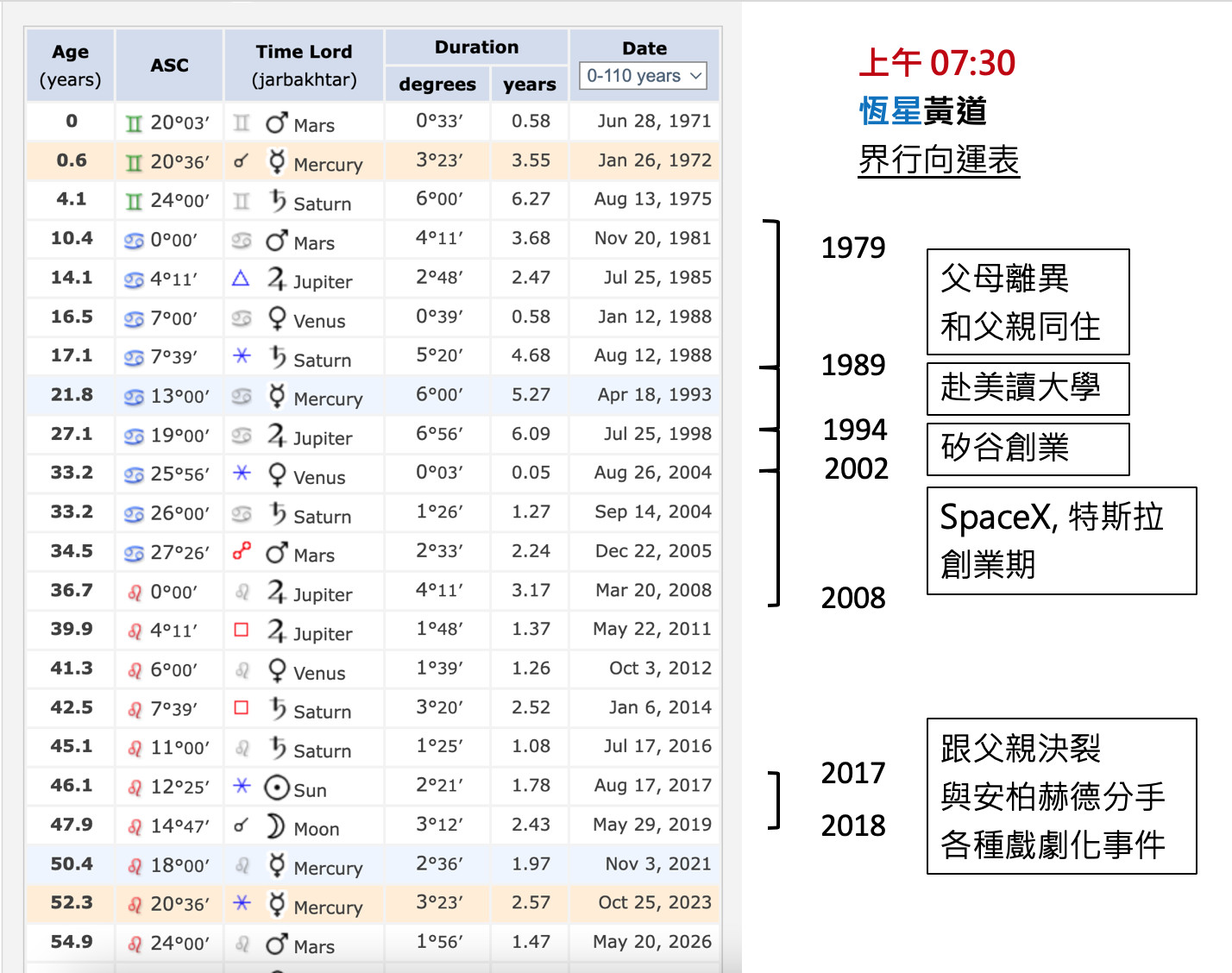Click the red opposition symbol beside Mars
The height and width of the screenshot is (973, 1232).
click(x=242, y=551)
